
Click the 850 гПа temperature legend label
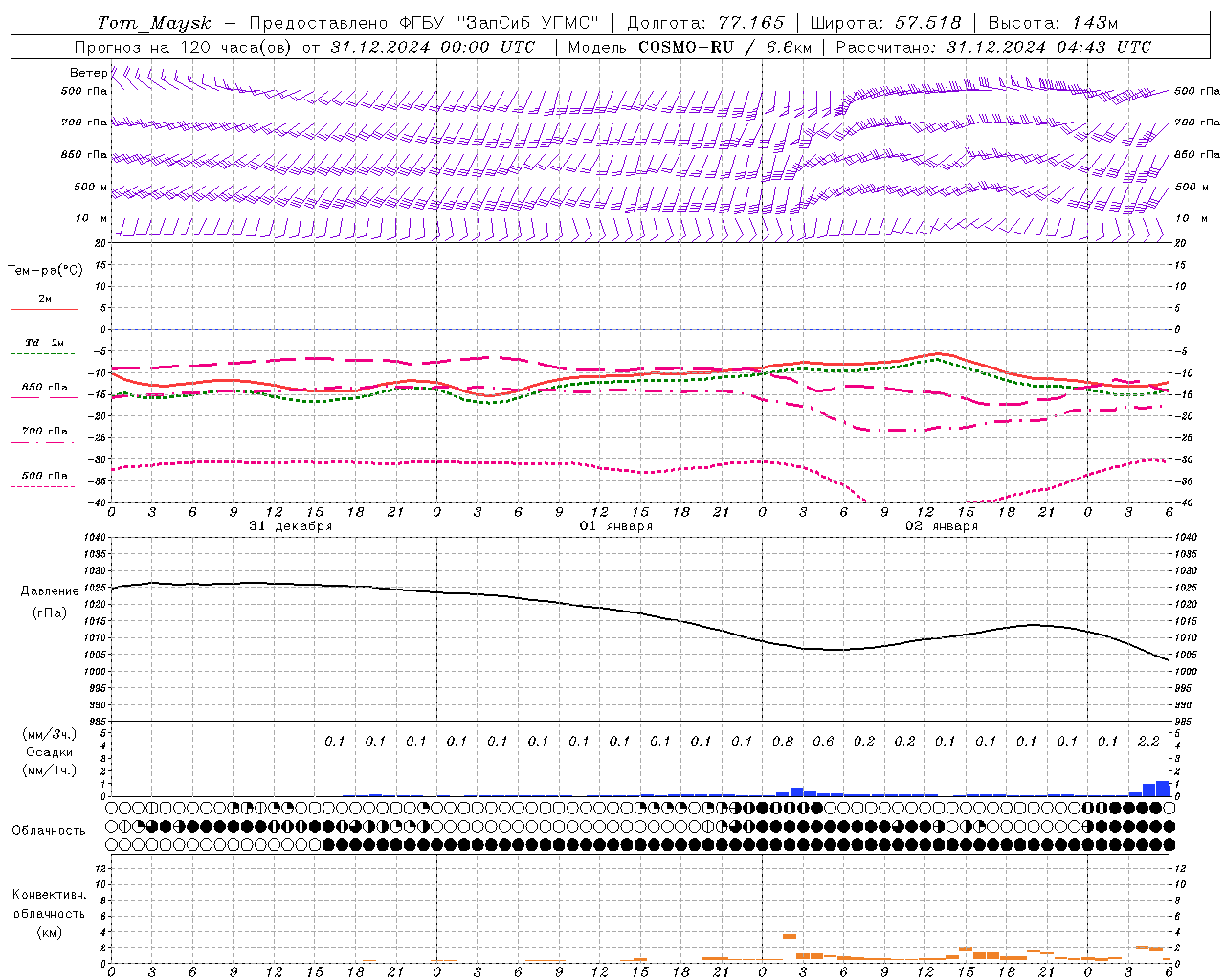coord(45,388)
